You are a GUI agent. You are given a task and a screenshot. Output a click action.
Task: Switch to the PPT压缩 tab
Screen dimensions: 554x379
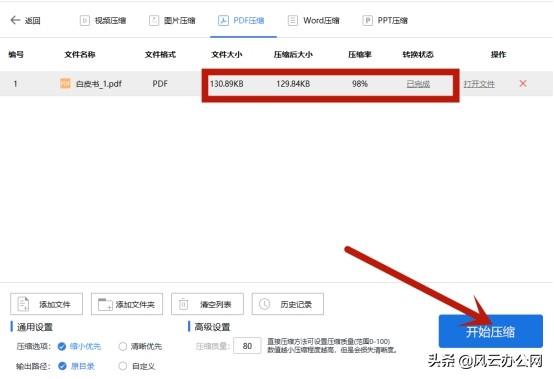click(x=385, y=20)
